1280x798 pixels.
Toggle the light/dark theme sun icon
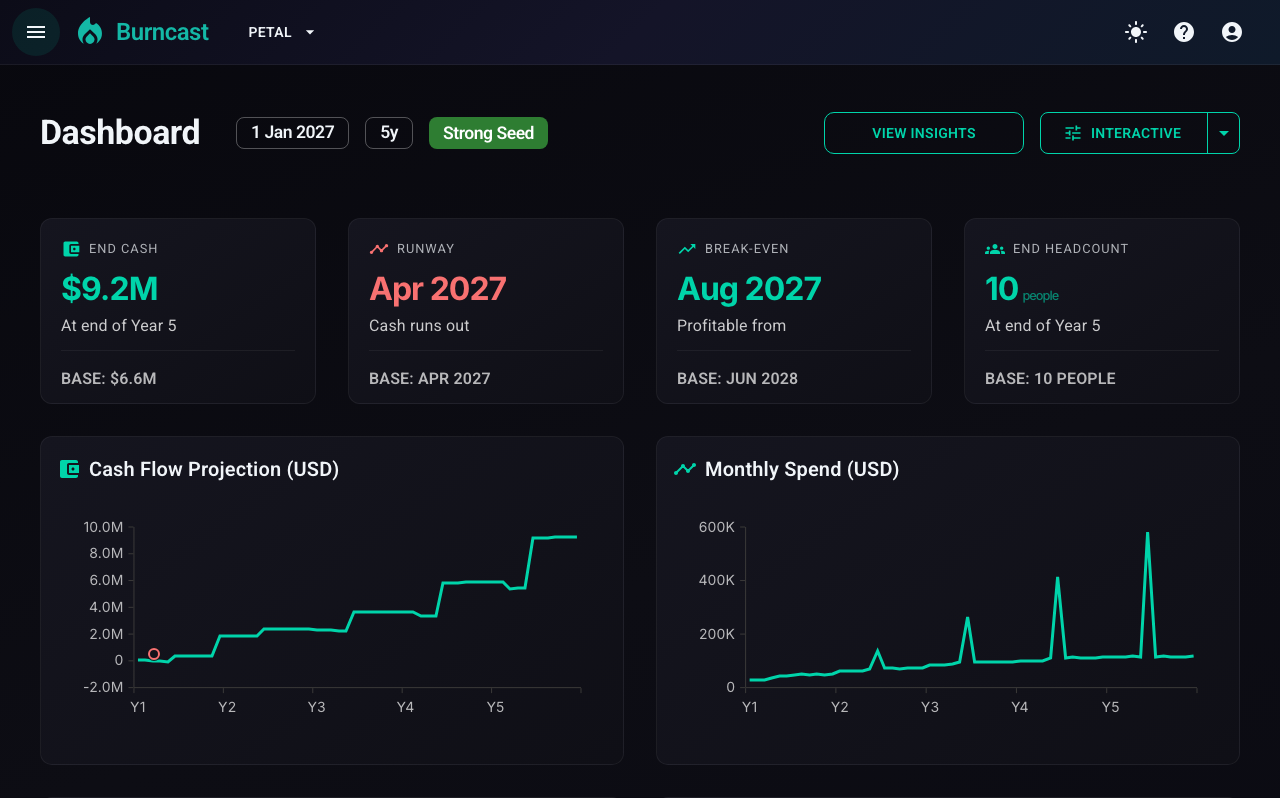click(1136, 32)
